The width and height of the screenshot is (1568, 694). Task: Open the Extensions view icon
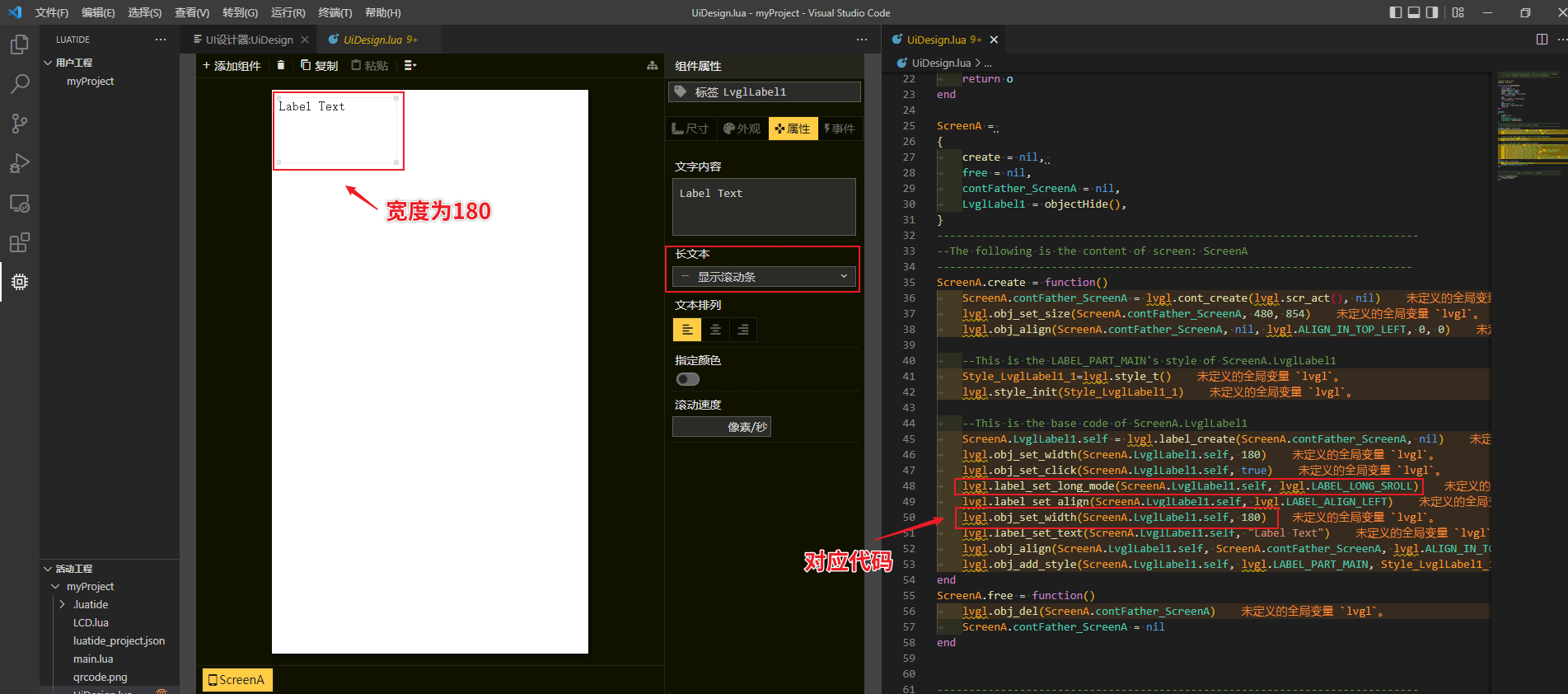(20, 242)
